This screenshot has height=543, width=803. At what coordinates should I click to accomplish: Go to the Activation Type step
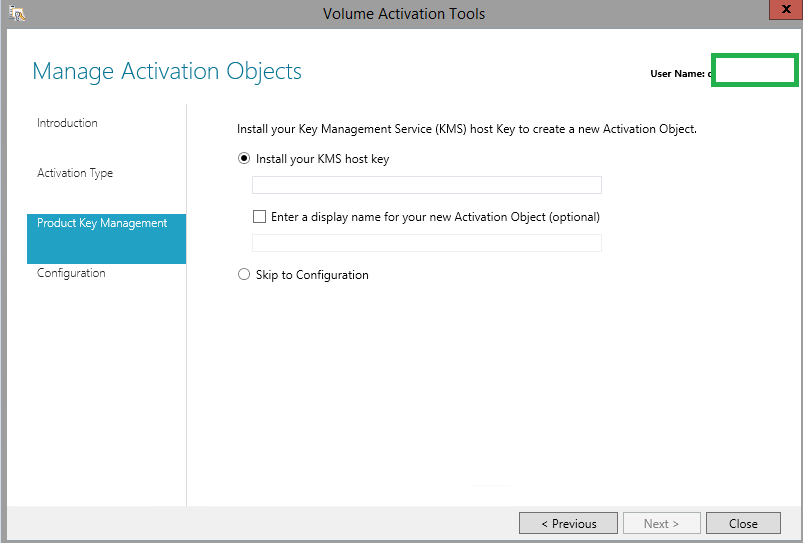click(75, 173)
